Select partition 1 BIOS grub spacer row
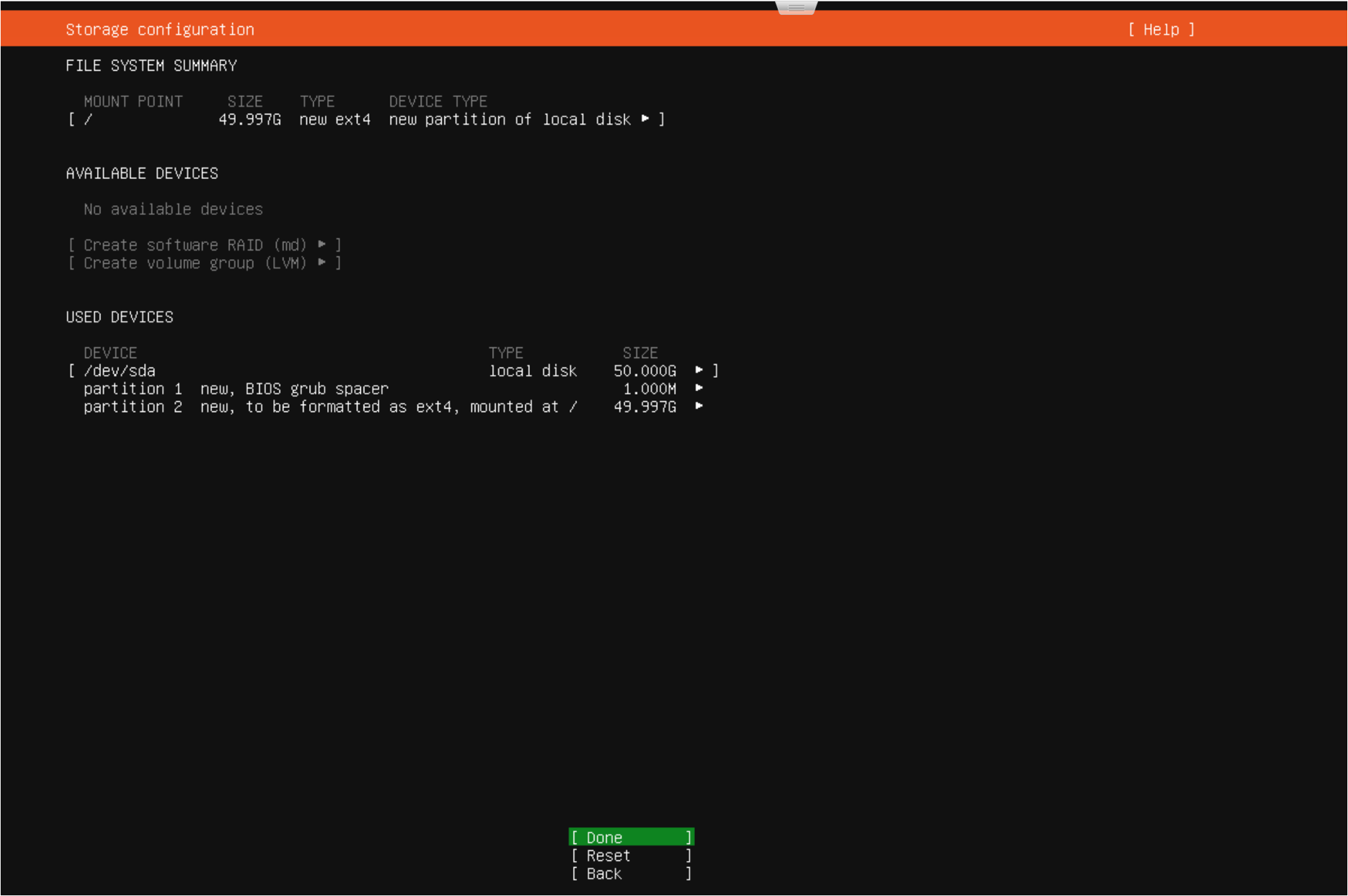 (x=236, y=389)
